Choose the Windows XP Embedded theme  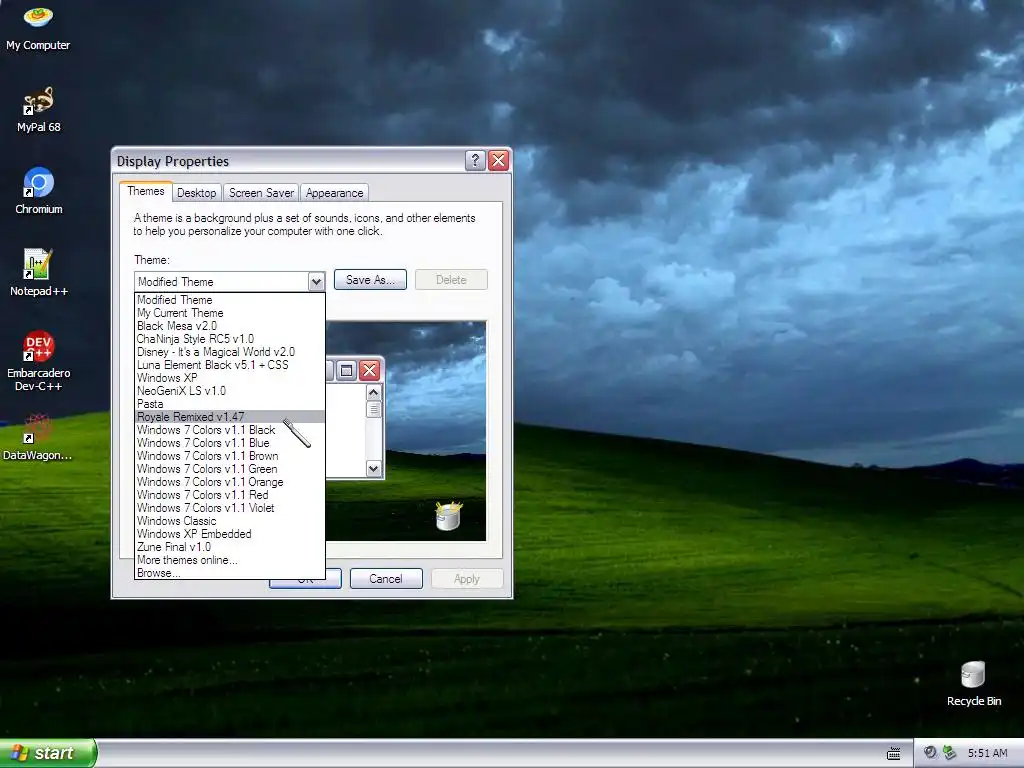230,534
